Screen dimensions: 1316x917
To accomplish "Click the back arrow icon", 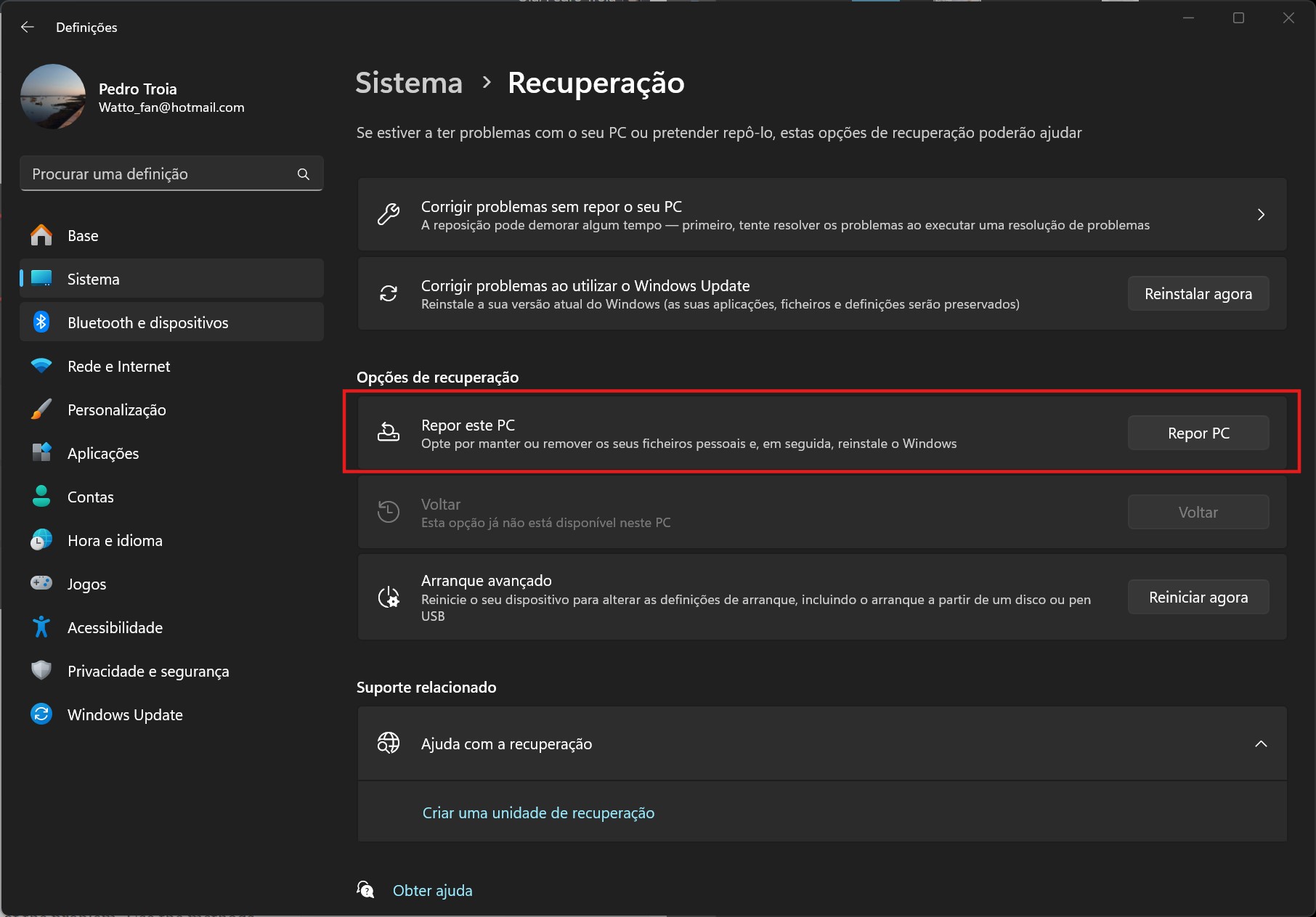I will pos(28,27).
